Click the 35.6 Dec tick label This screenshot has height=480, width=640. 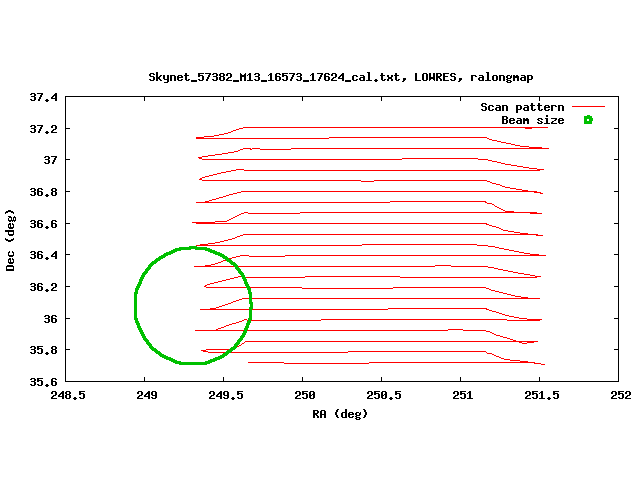coord(43,382)
